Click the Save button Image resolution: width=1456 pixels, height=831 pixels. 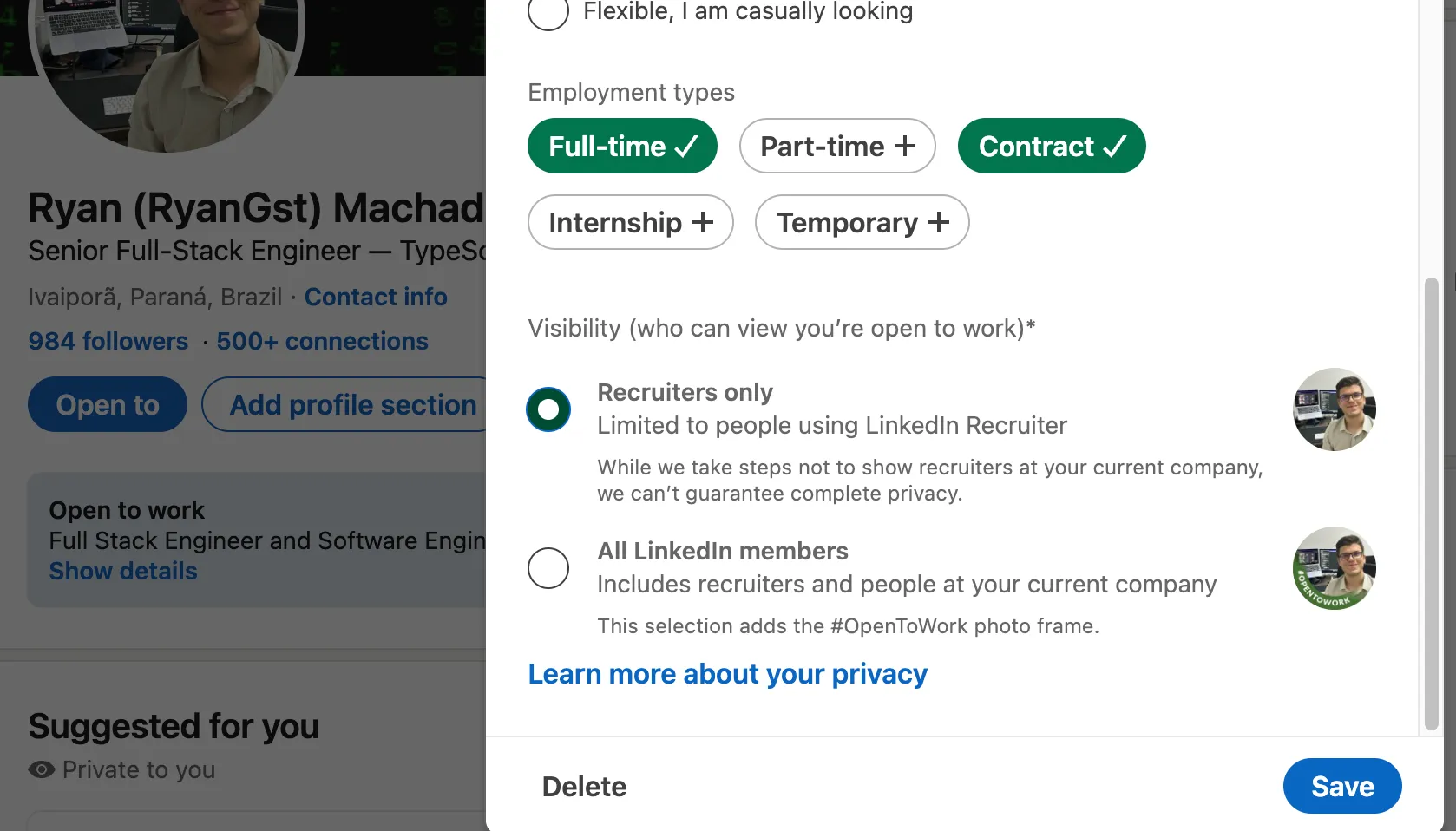(x=1341, y=786)
